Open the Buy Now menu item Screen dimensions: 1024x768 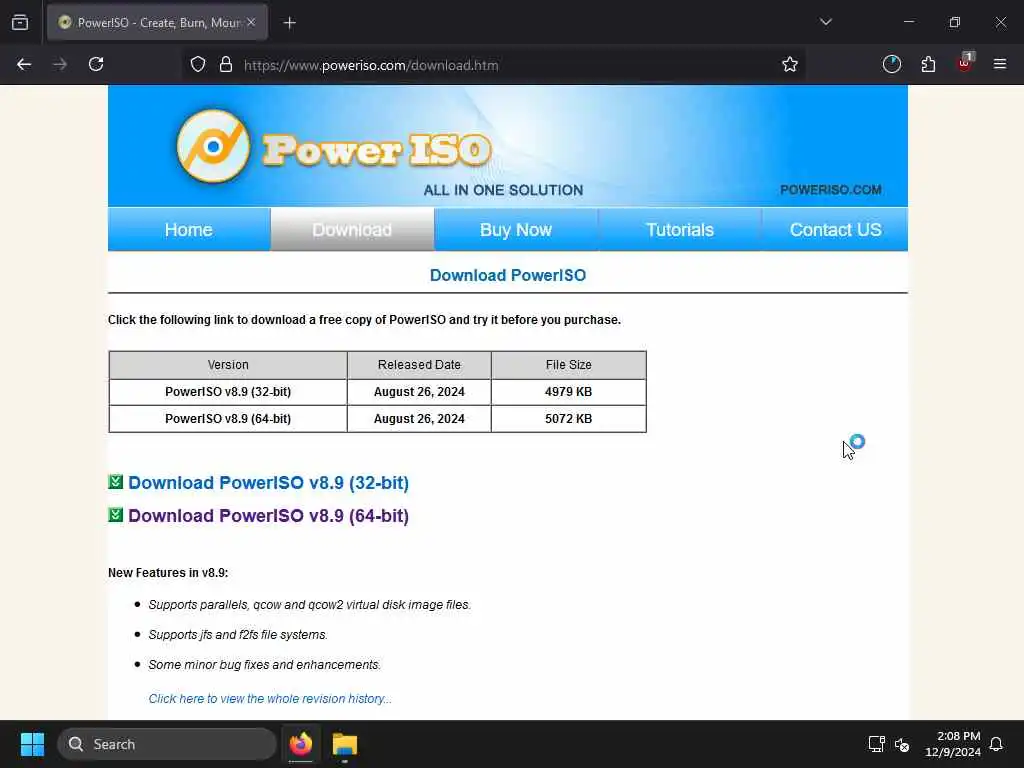pyautogui.click(x=516, y=230)
